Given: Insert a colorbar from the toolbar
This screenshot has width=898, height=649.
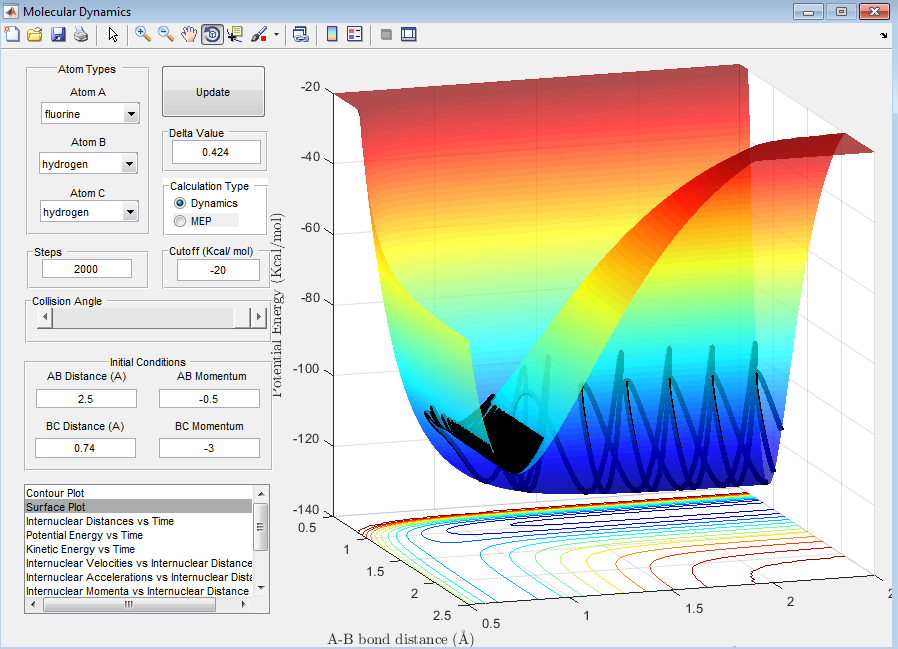Looking at the screenshot, I should [x=332, y=34].
